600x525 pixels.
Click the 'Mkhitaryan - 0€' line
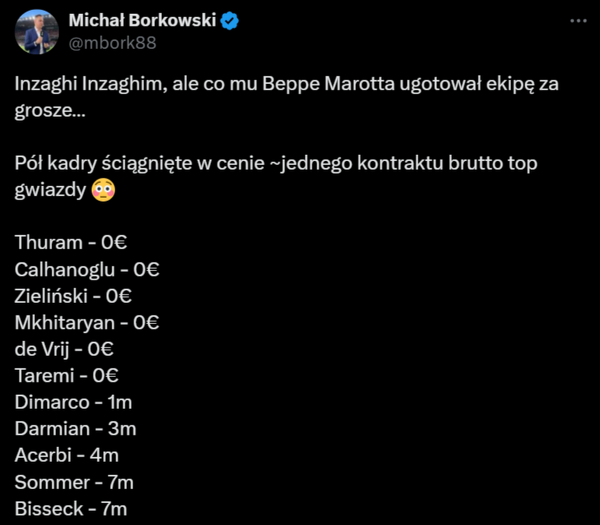[x=88, y=322]
